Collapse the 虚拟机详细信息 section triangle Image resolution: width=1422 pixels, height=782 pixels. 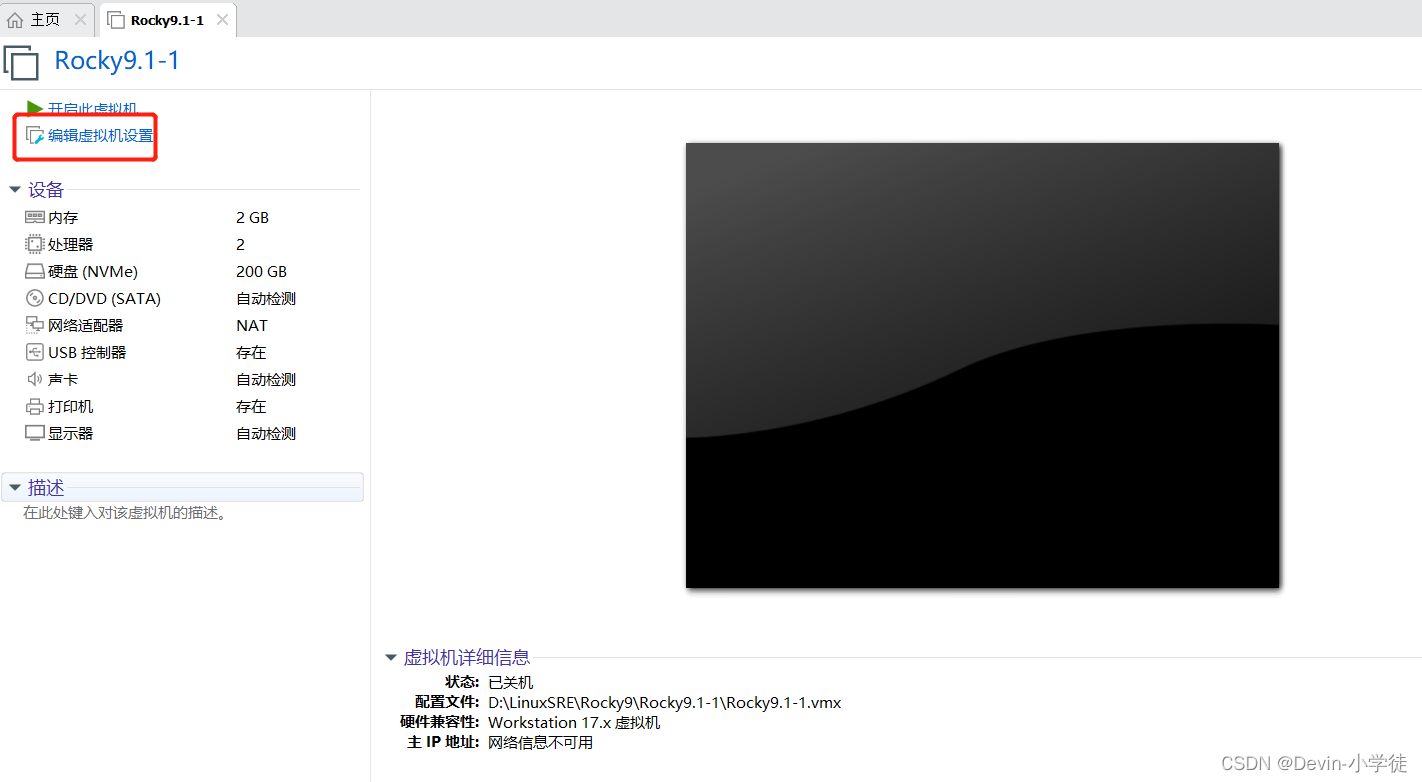[391, 657]
